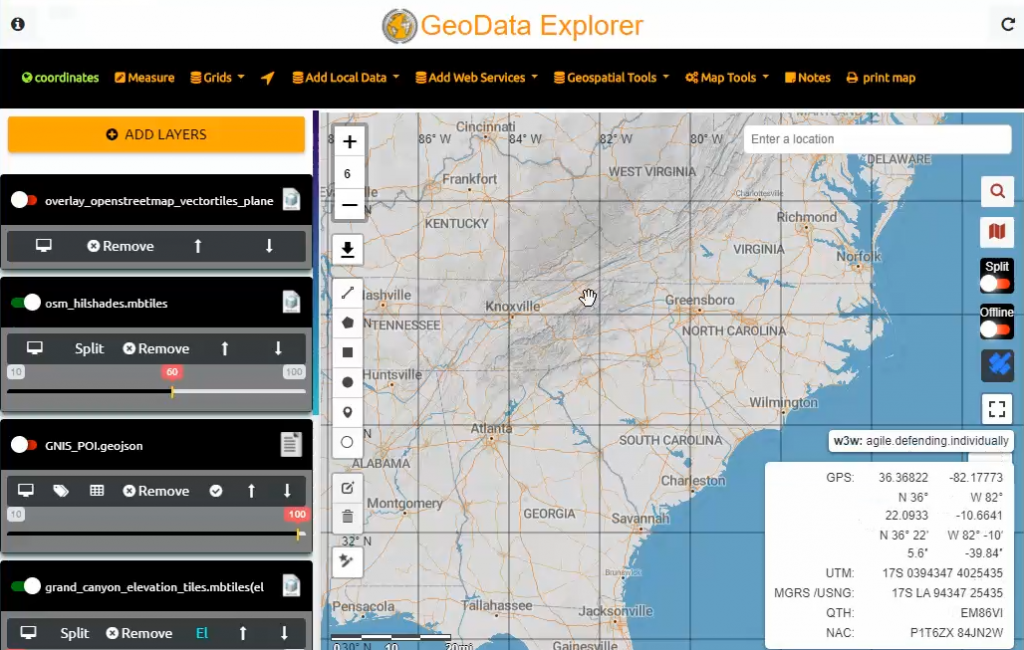
Task: Remove the GNIS_POI.geojson layer
Action: [x=156, y=491]
